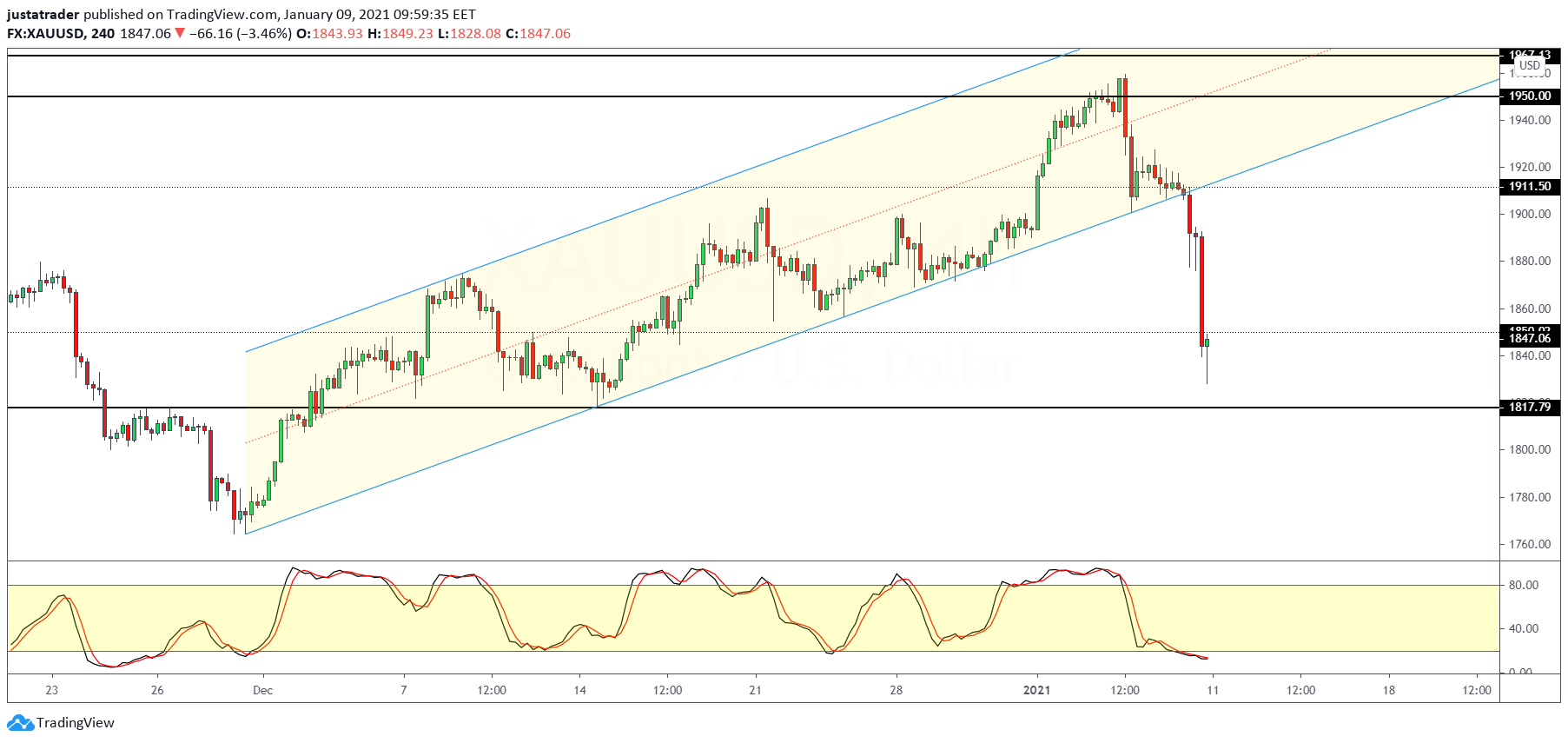
Task: Click the TradingView text at the bottom left
Action: point(76,722)
